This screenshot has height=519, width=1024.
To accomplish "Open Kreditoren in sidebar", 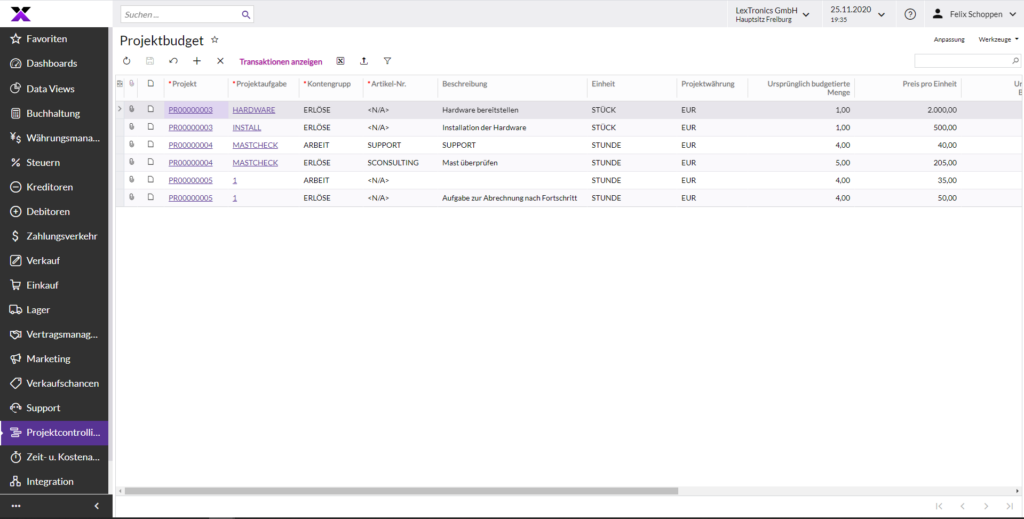I will pos(54,187).
